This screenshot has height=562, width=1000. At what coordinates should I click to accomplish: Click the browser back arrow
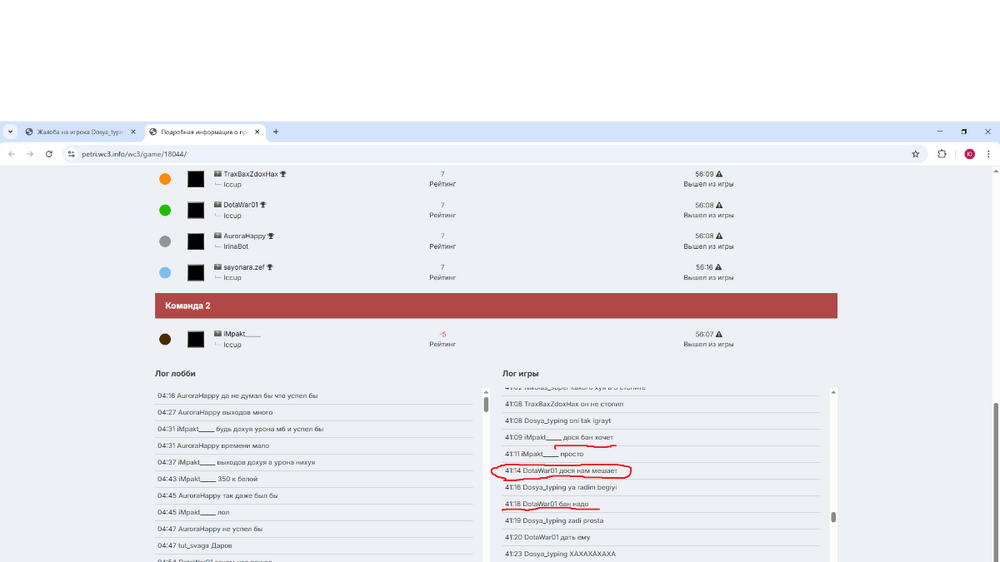click(x=11, y=154)
